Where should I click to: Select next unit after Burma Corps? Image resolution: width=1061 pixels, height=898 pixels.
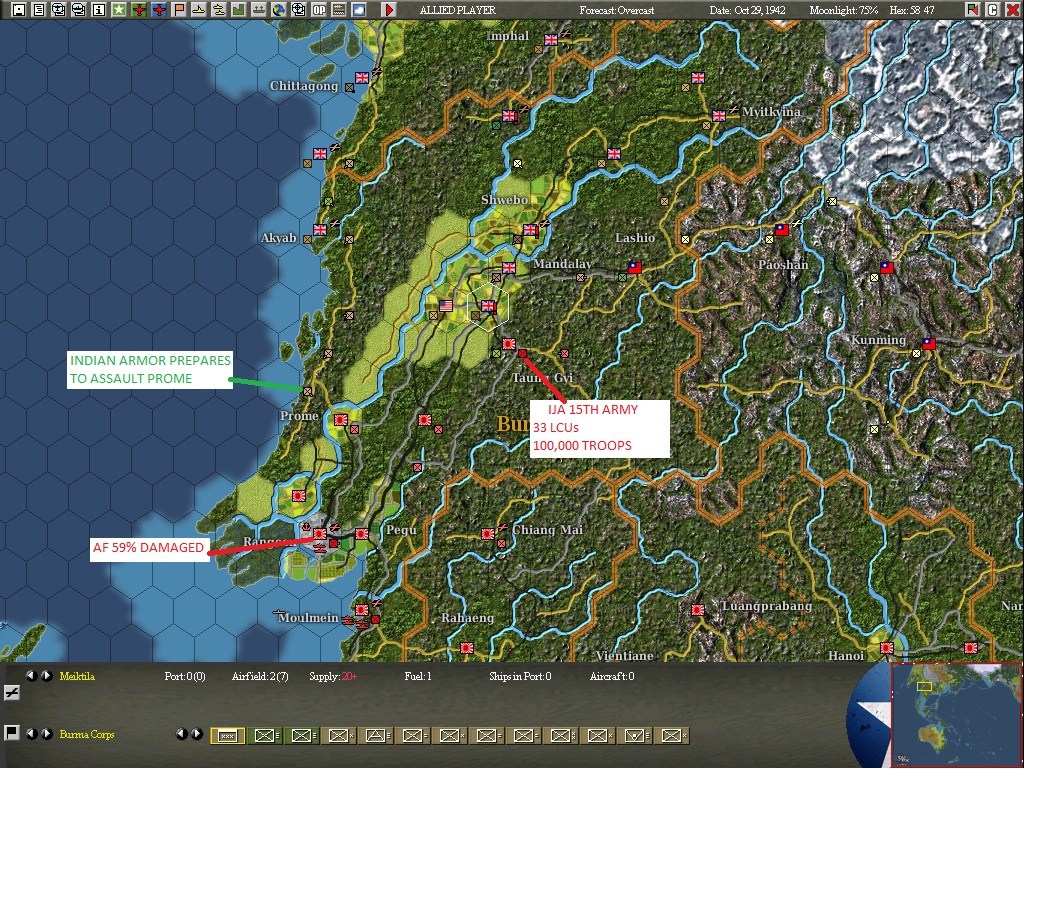pos(47,734)
